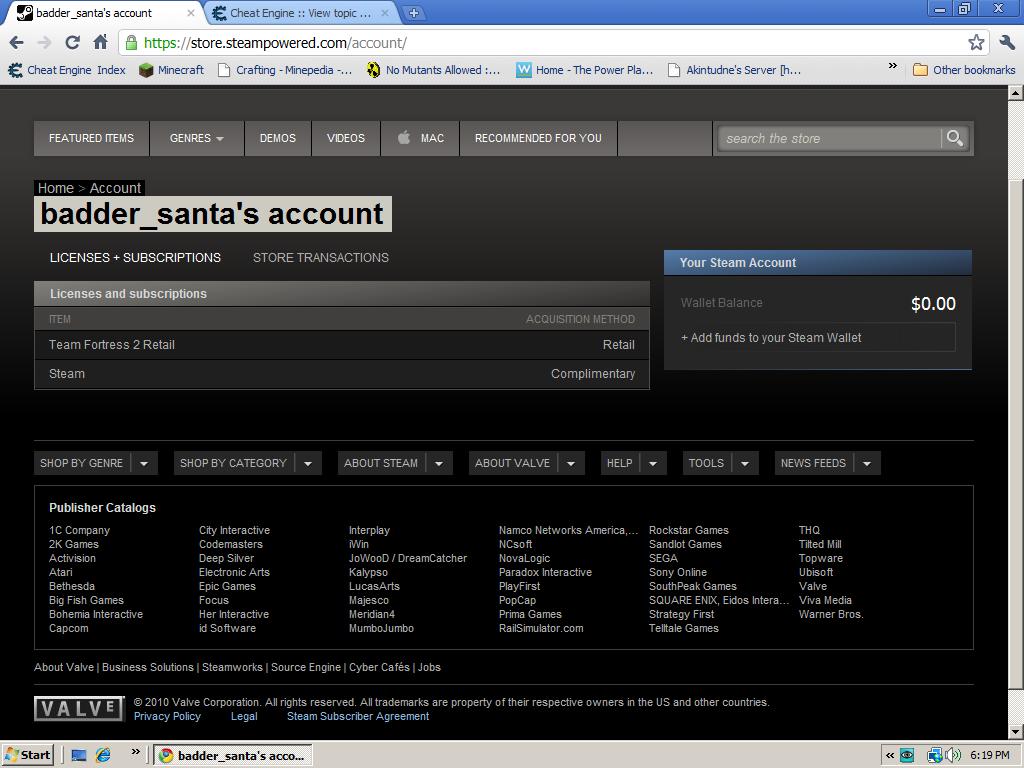This screenshot has width=1024, height=768.
Task: Click the volume icon in system tray
Action: (x=953, y=756)
